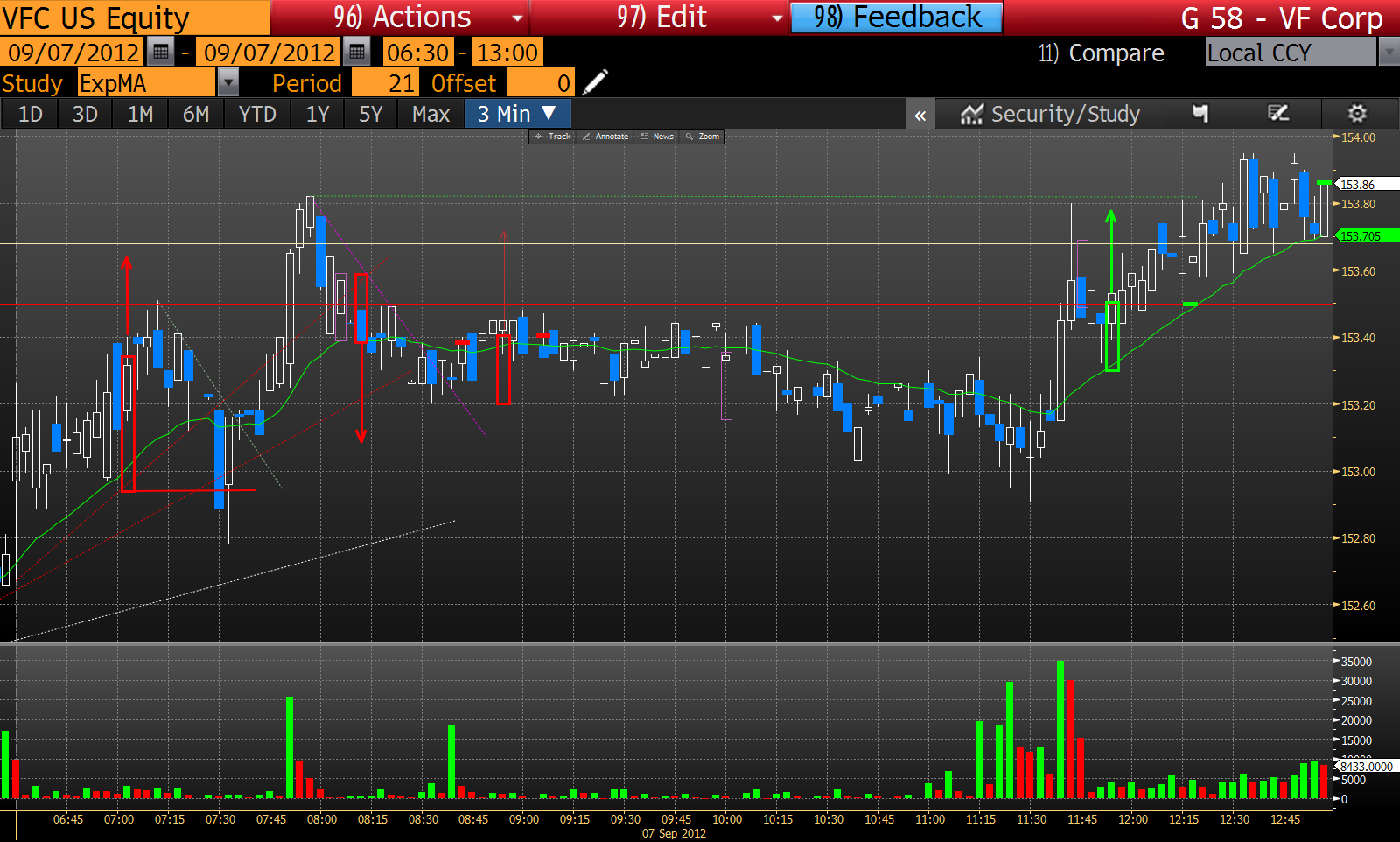The height and width of the screenshot is (842, 1400).
Task: Choose the YTD range tab
Action: pos(257,115)
